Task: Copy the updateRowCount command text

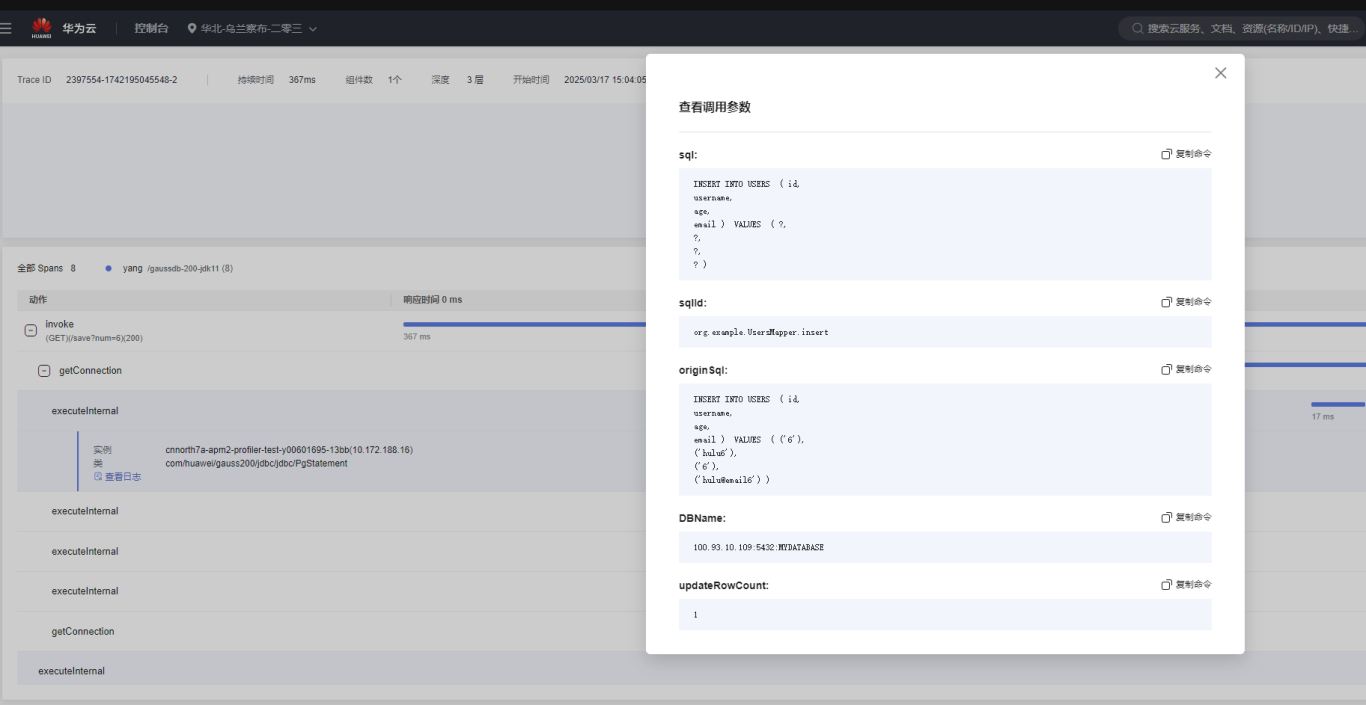Action: 1186,584
